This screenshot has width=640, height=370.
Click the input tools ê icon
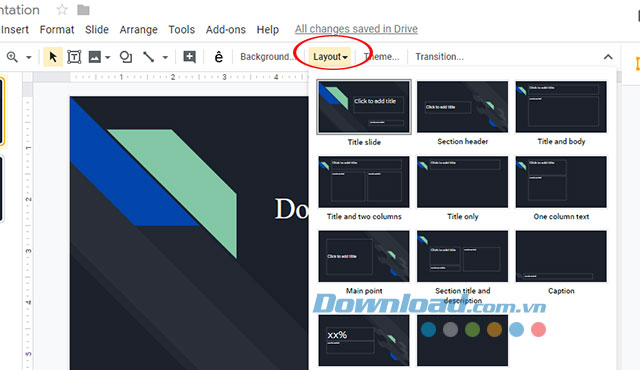219,57
